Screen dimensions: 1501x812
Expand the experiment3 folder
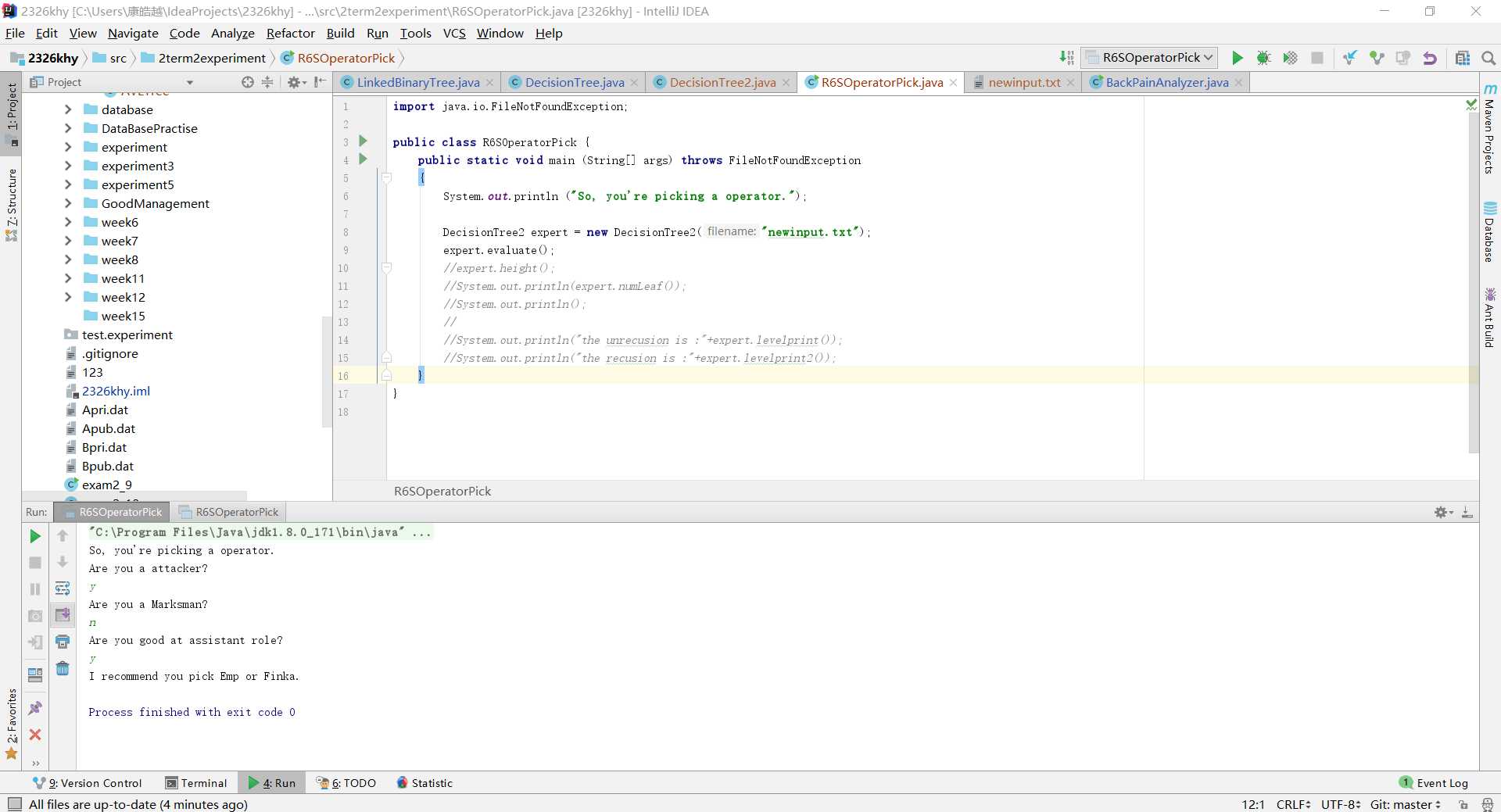pos(68,166)
